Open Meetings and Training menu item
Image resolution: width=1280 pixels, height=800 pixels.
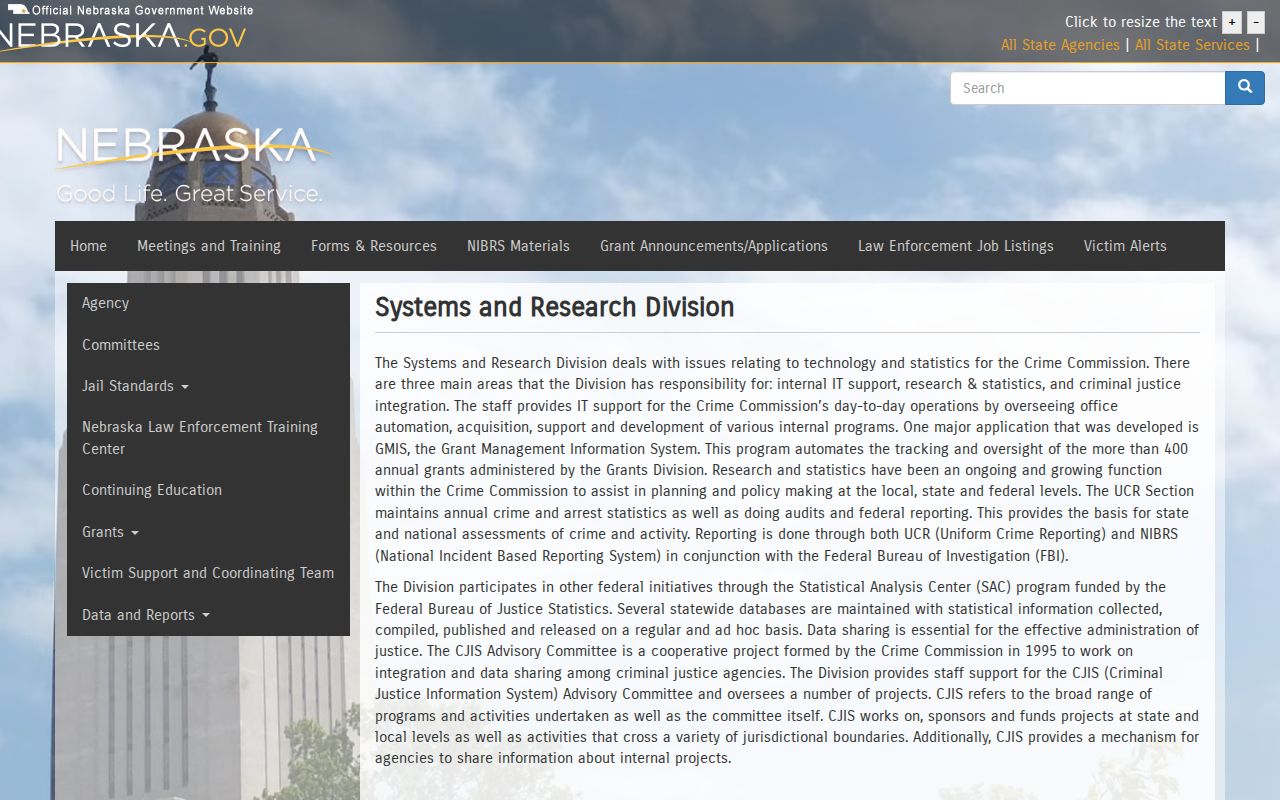point(209,246)
